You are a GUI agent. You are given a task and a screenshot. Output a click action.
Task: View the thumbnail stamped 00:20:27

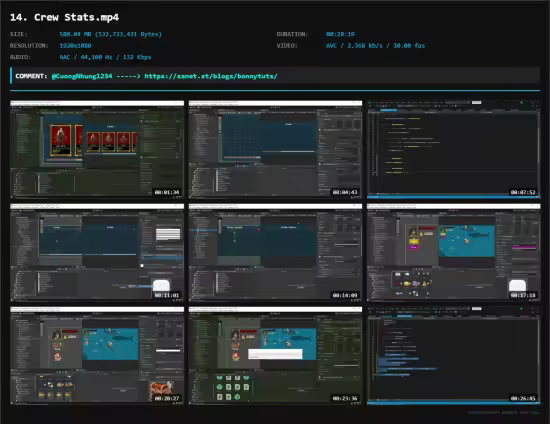[x=97, y=355]
